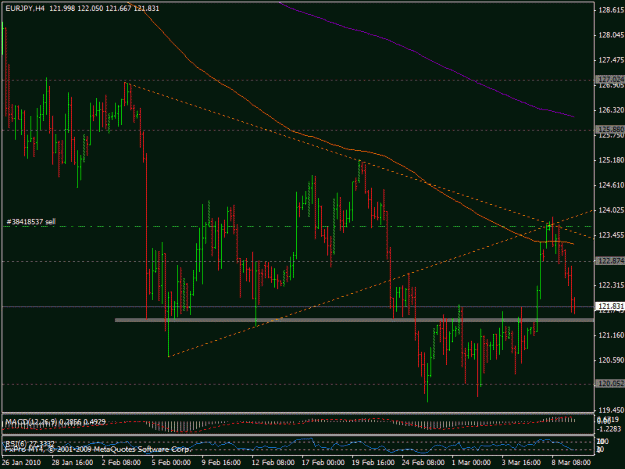Click the 28 Jan 16:00 time label

coord(73,462)
